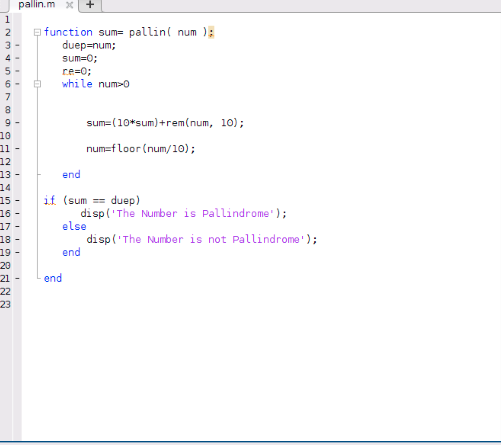Click the 'end' closing the while loop

(x=71, y=175)
